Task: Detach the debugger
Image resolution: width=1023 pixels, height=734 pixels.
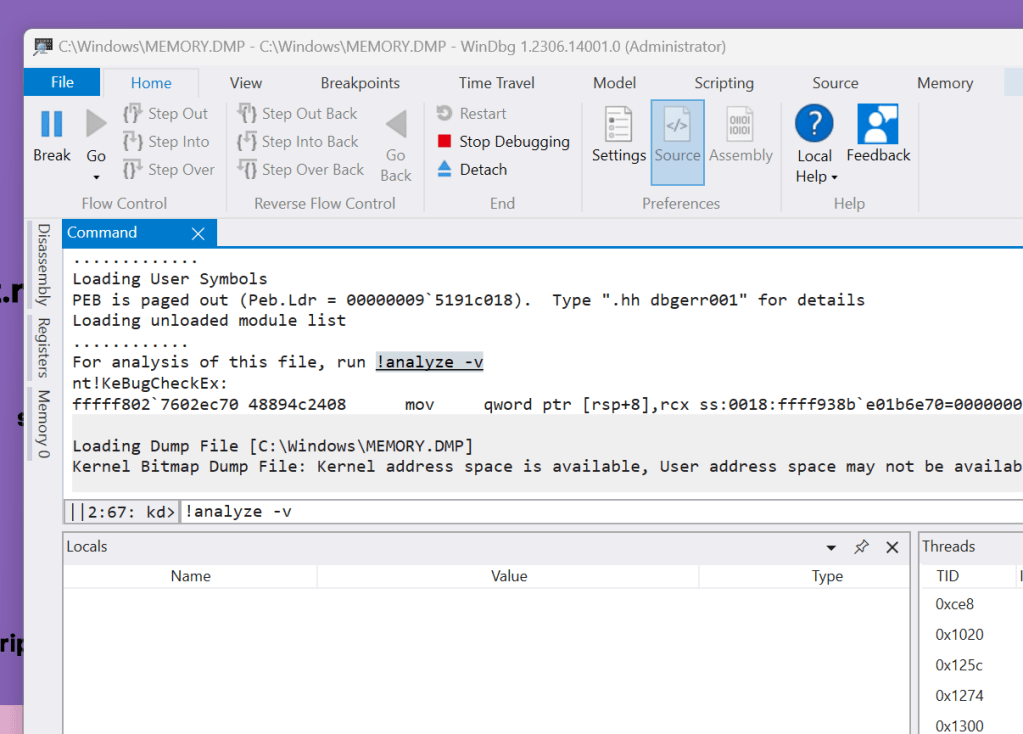Action: click(472, 170)
